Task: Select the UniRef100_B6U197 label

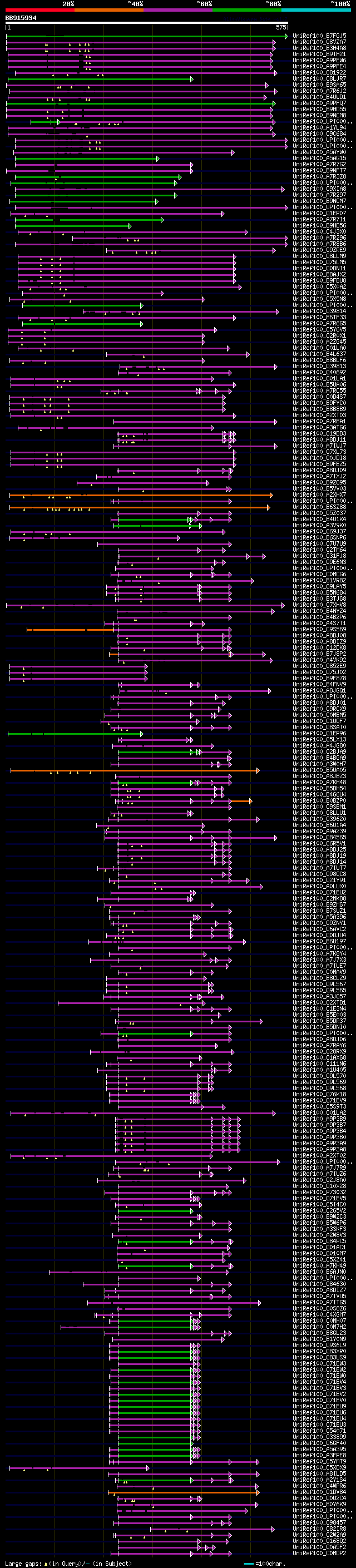Action: [x=319, y=942]
